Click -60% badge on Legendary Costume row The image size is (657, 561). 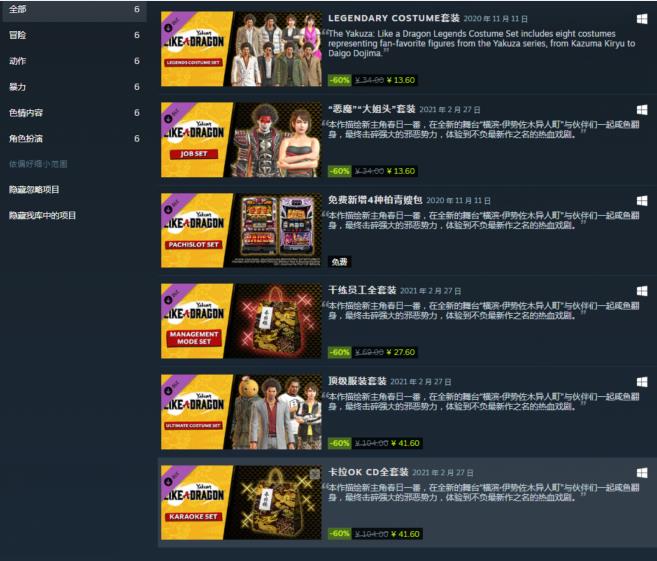pos(339,80)
